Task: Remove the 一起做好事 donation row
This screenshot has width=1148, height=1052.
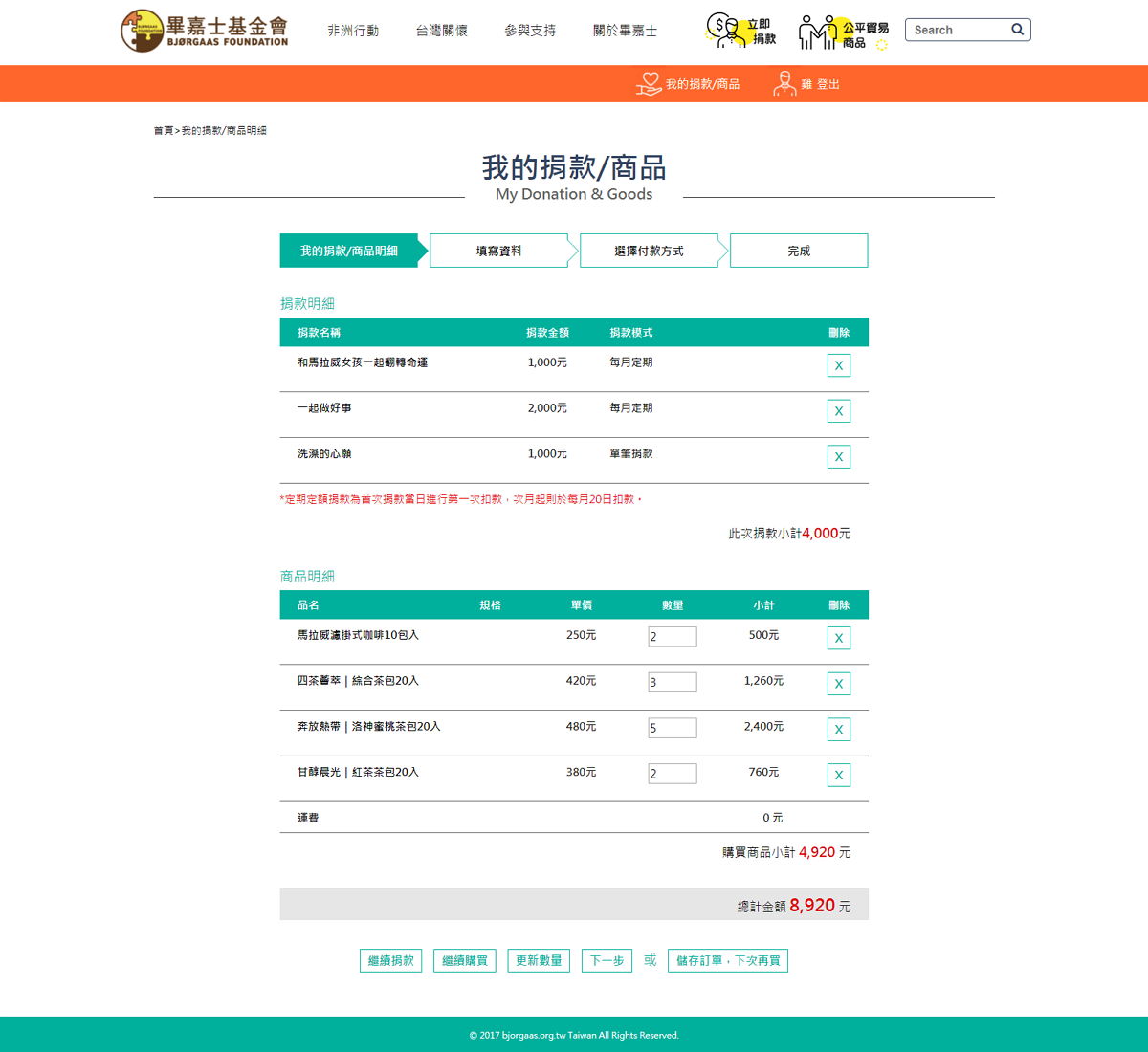Action: click(x=838, y=411)
